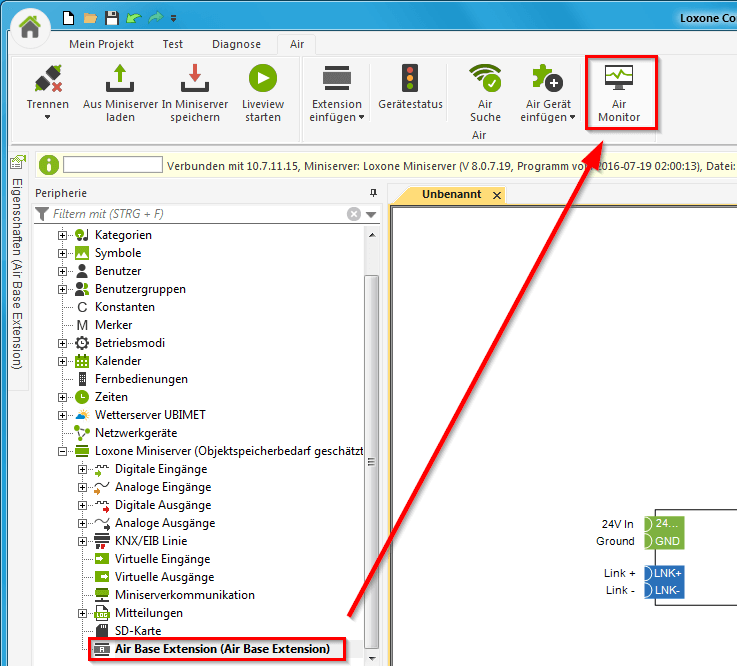Expand the Kategorien tree node

click(x=63, y=235)
